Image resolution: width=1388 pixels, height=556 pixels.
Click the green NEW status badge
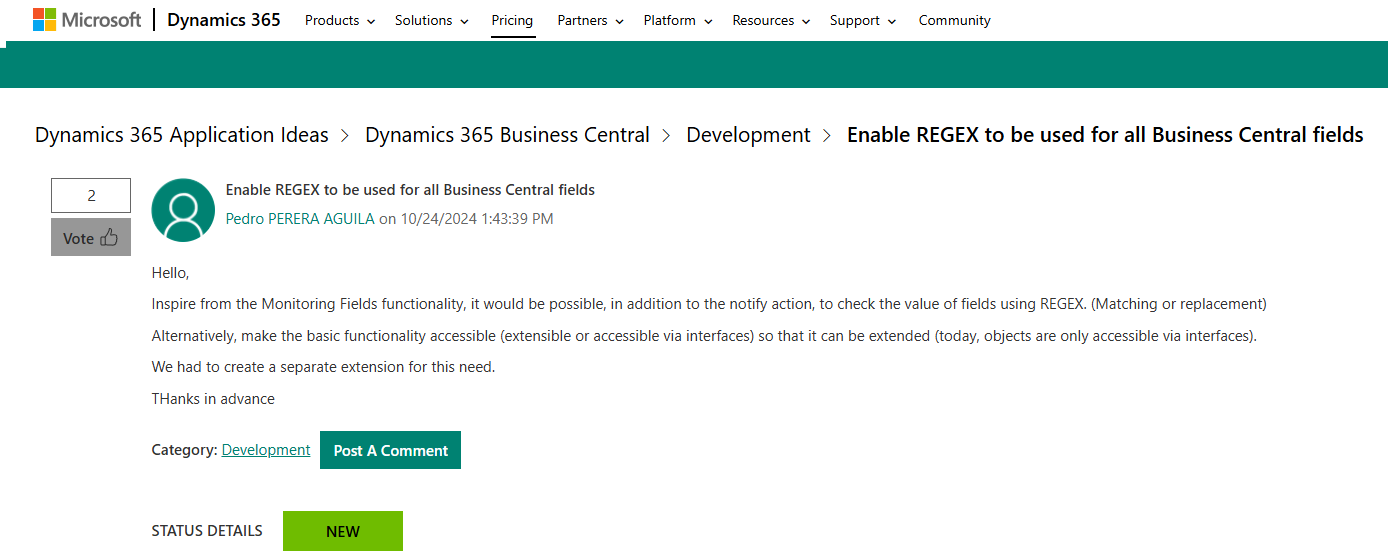343,531
